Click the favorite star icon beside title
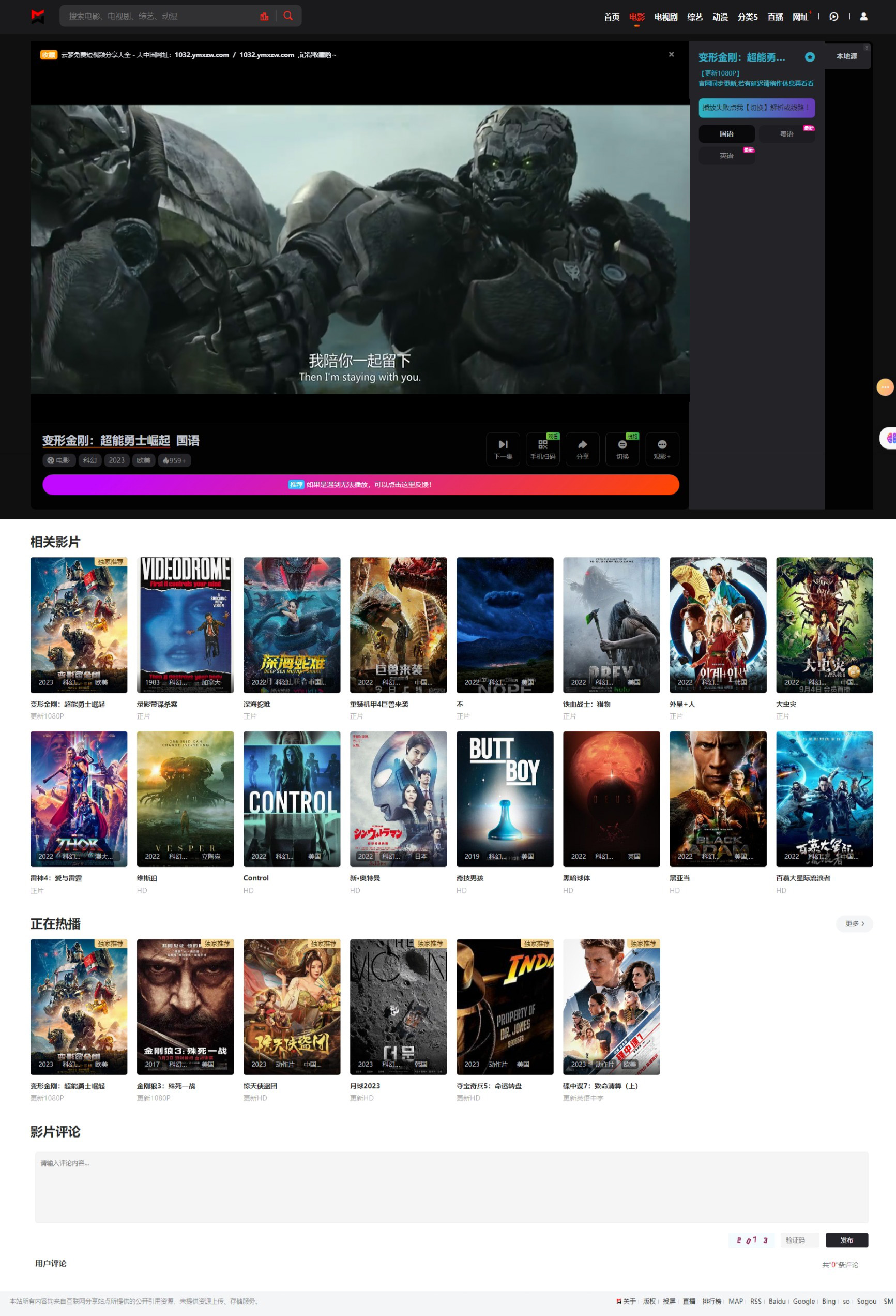The image size is (896, 1316). click(810, 57)
